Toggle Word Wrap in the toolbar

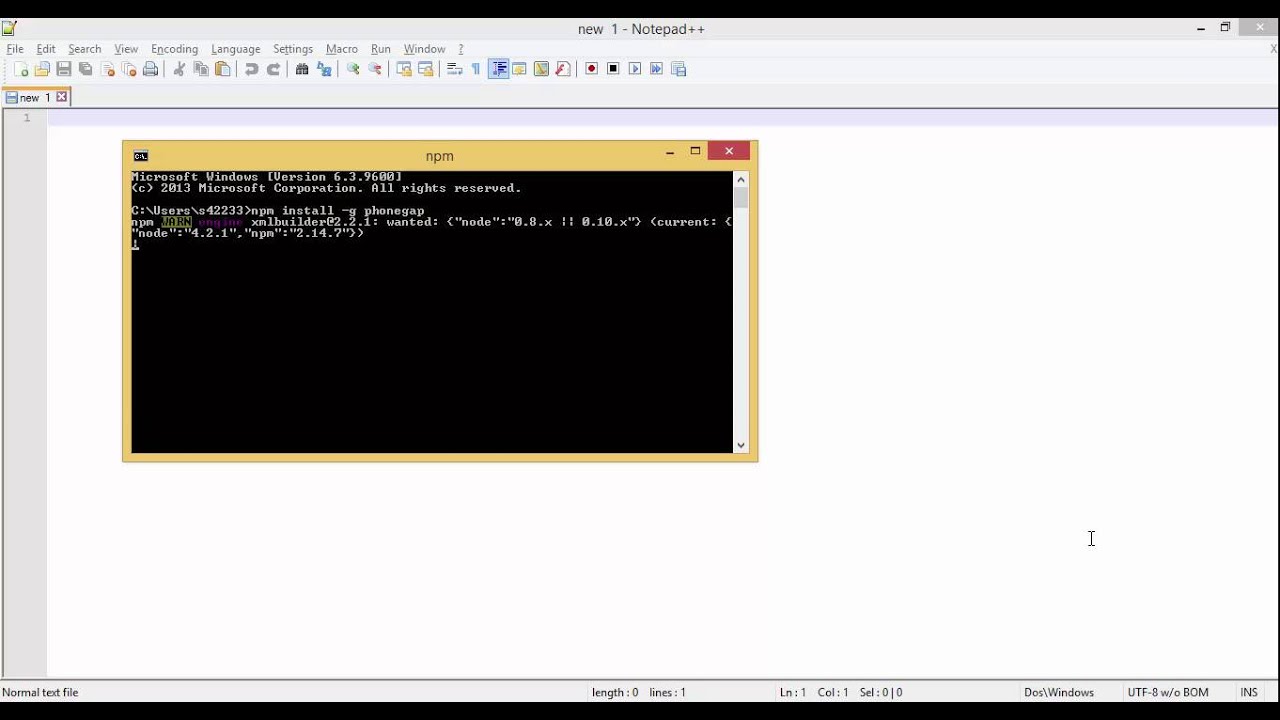click(454, 69)
